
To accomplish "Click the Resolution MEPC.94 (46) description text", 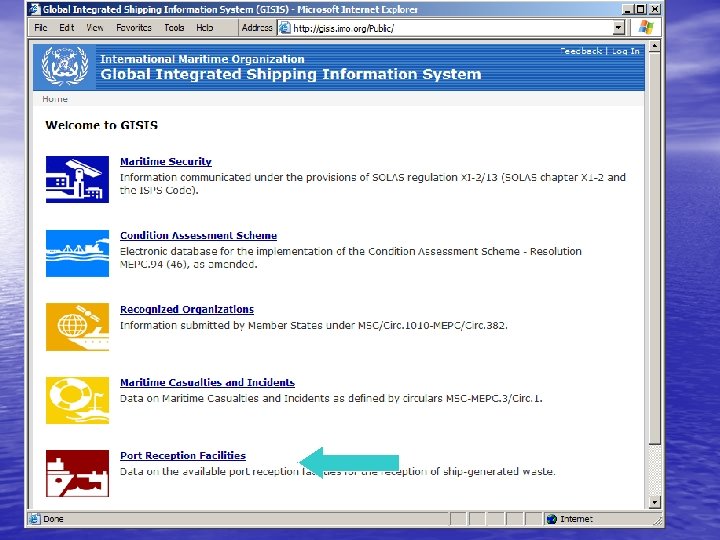I will pyautogui.click(x=350, y=258).
